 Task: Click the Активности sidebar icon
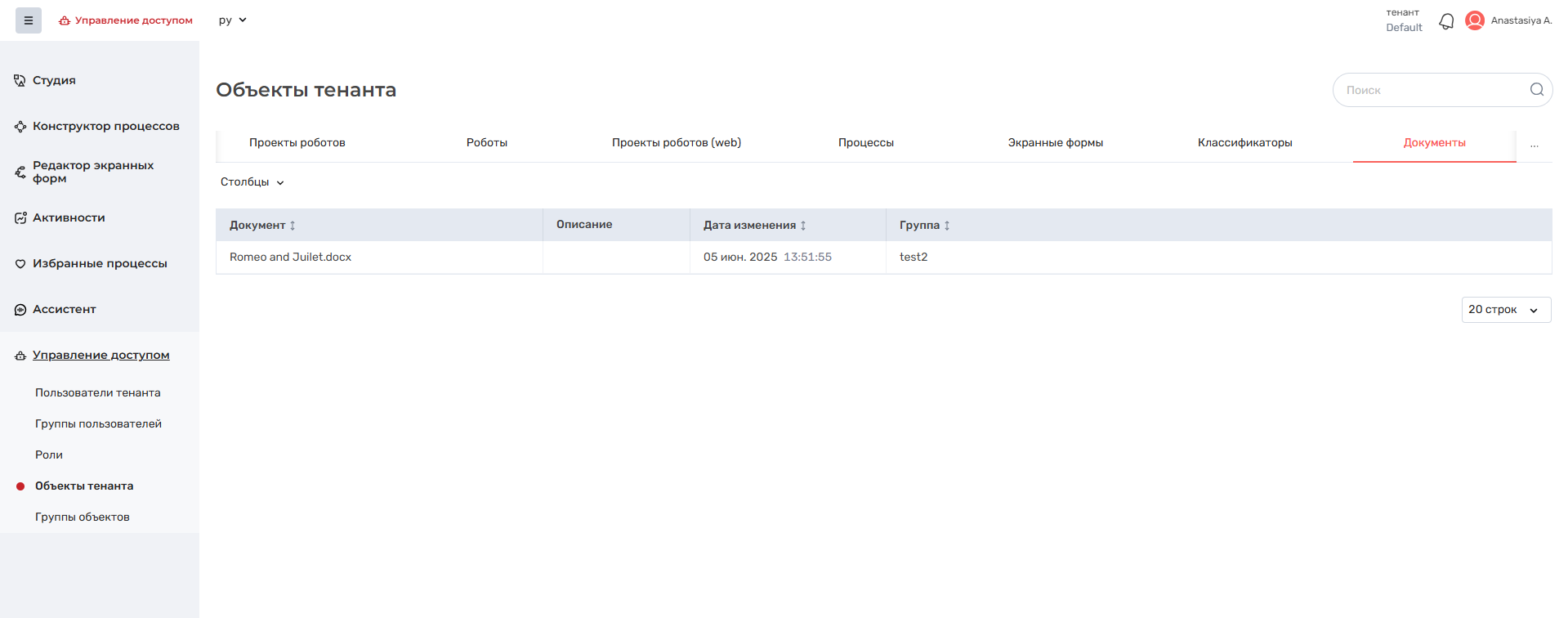click(20, 218)
